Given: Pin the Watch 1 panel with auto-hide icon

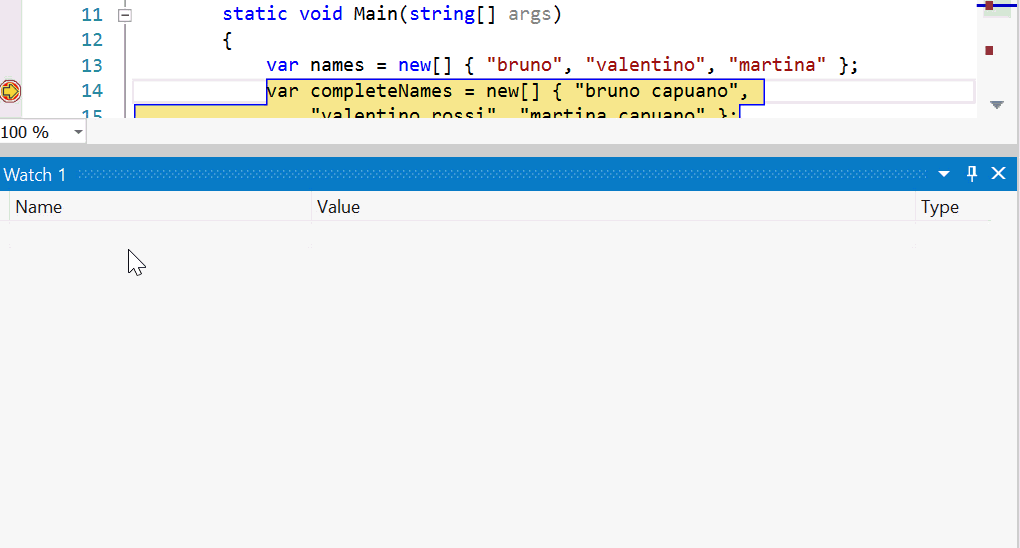Looking at the screenshot, I should coord(971,174).
